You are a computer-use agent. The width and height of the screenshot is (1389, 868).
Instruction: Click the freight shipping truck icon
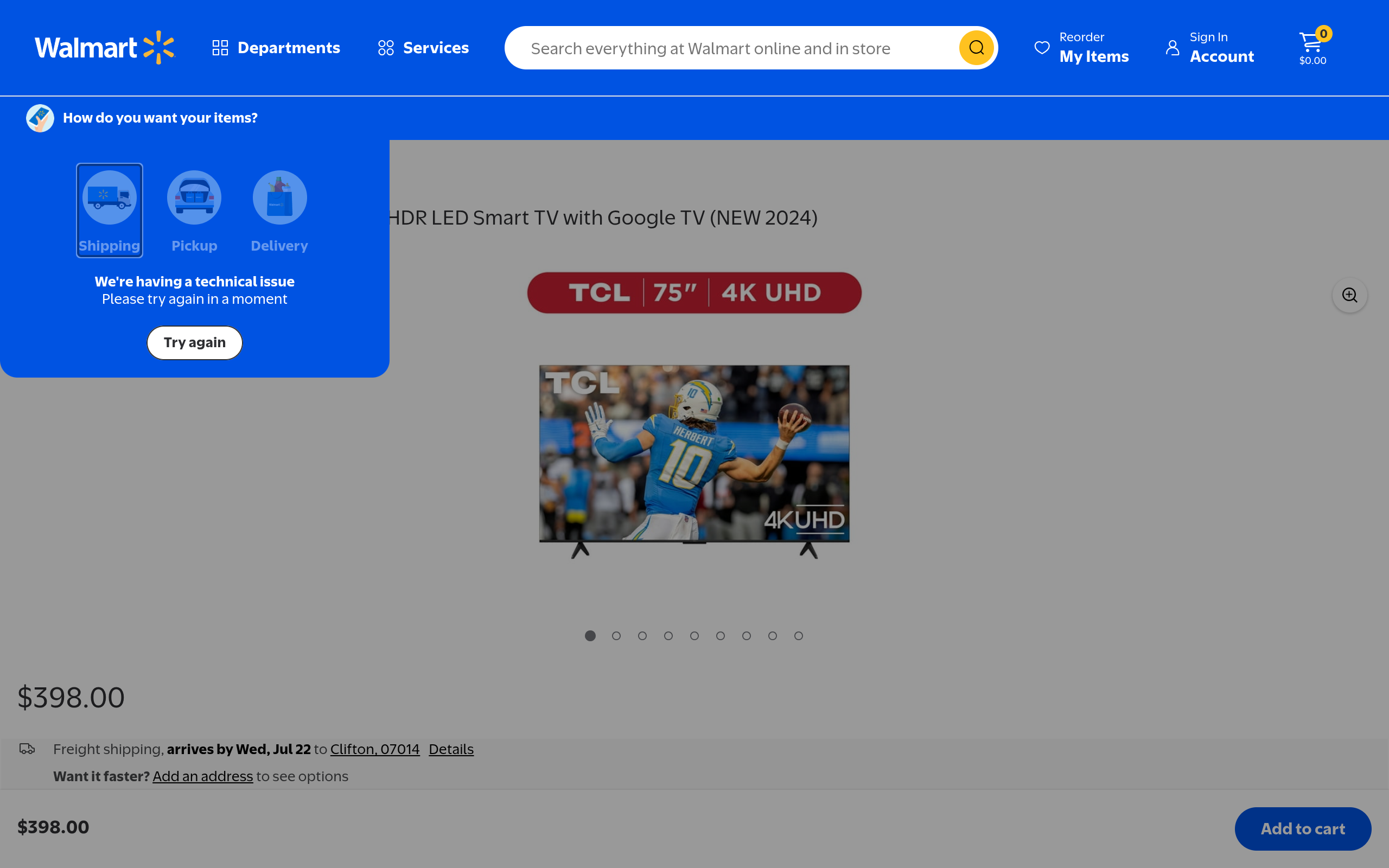click(27, 749)
